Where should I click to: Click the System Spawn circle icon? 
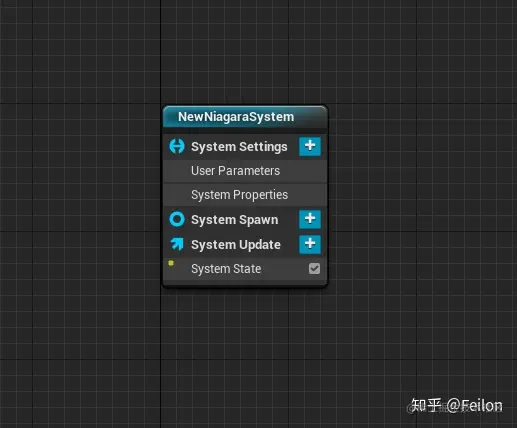click(177, 219)
